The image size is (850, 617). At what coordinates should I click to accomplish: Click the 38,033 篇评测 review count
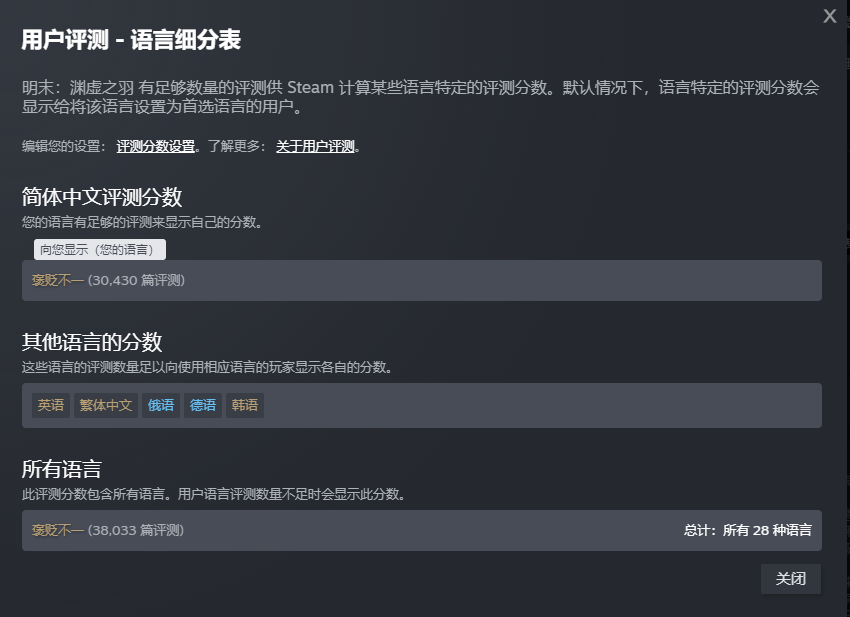(136, 530)
